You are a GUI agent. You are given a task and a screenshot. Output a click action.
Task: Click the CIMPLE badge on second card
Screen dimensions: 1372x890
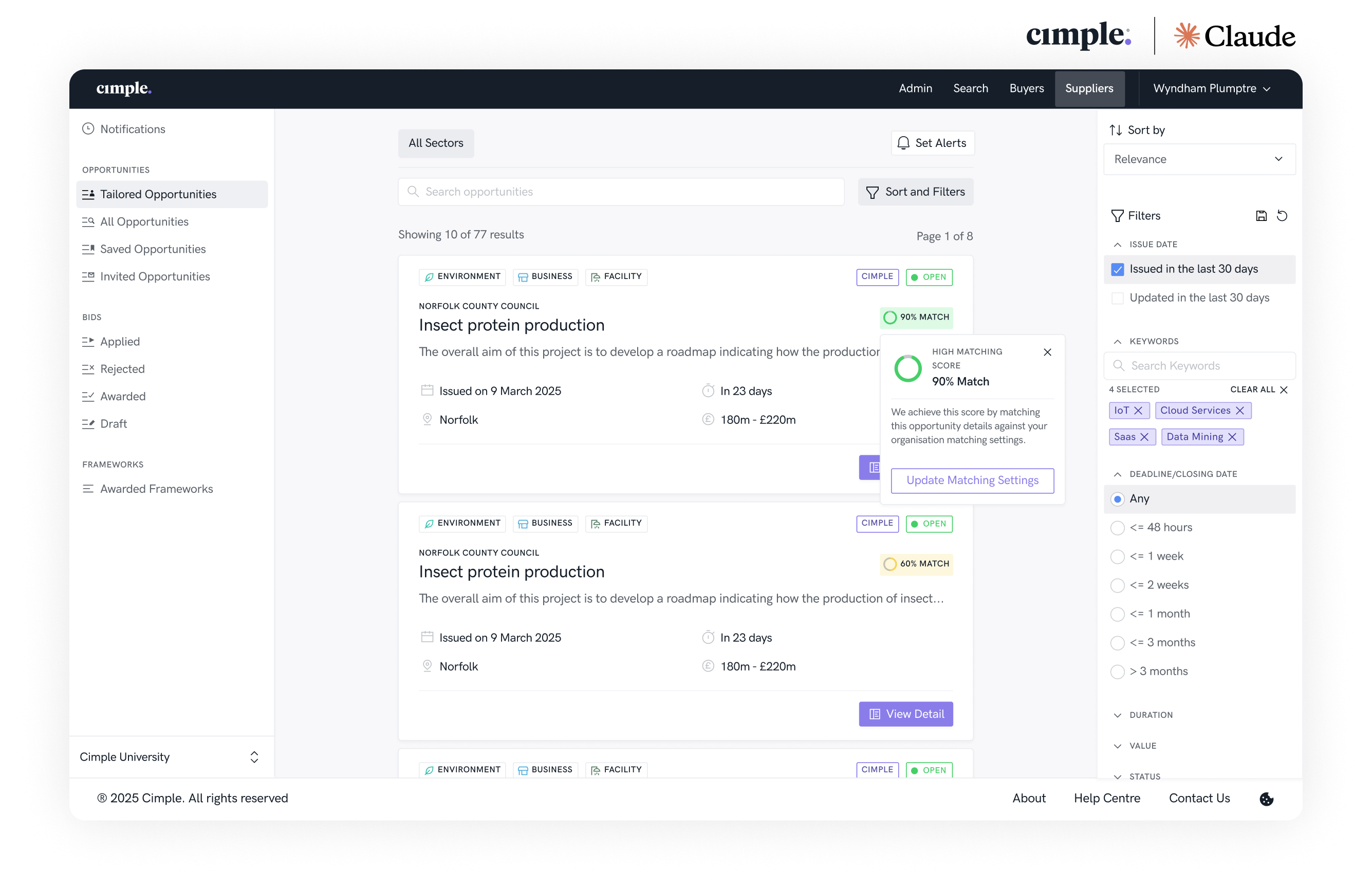tap(877, 524)
